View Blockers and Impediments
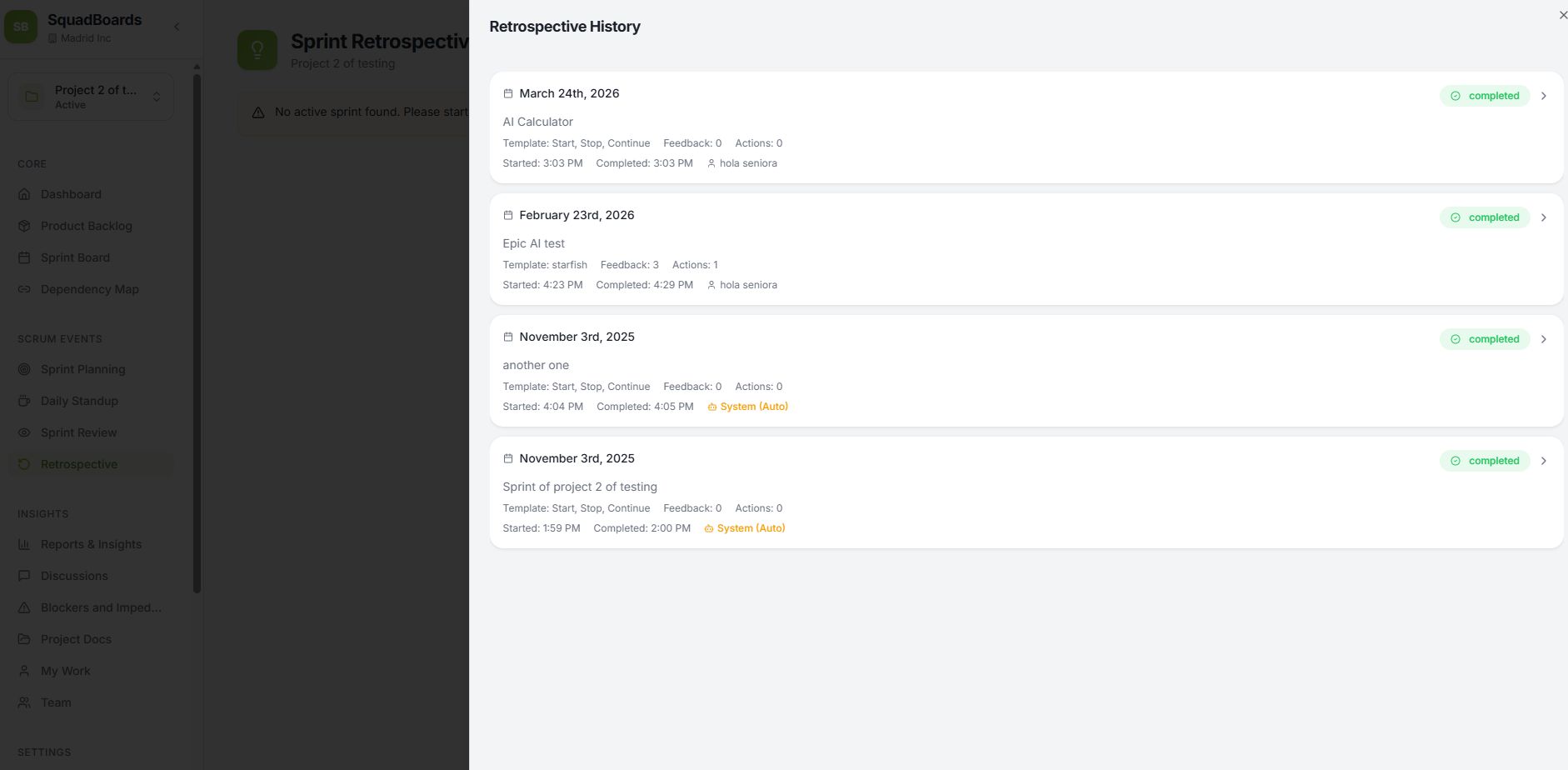The width and height of the screenshot is (1568, 770). [x=101, y=607]
